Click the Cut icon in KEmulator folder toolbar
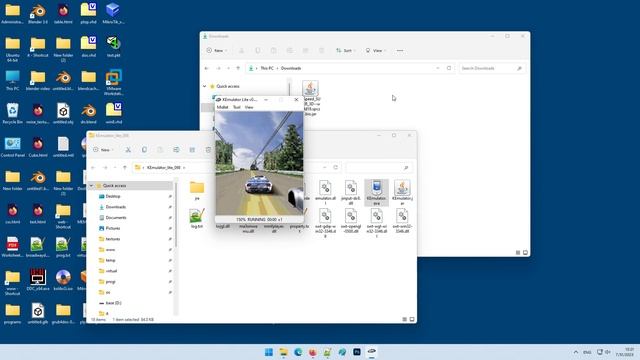 click(x=128, y=150)
